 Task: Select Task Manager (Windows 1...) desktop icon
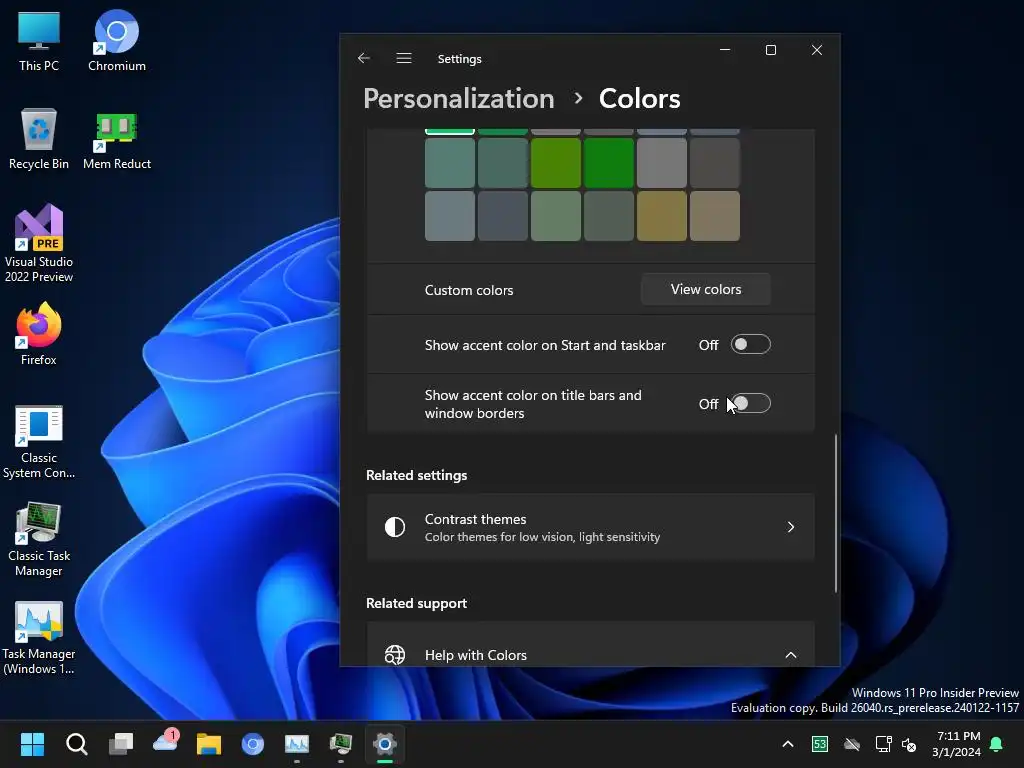click(39, 638)
